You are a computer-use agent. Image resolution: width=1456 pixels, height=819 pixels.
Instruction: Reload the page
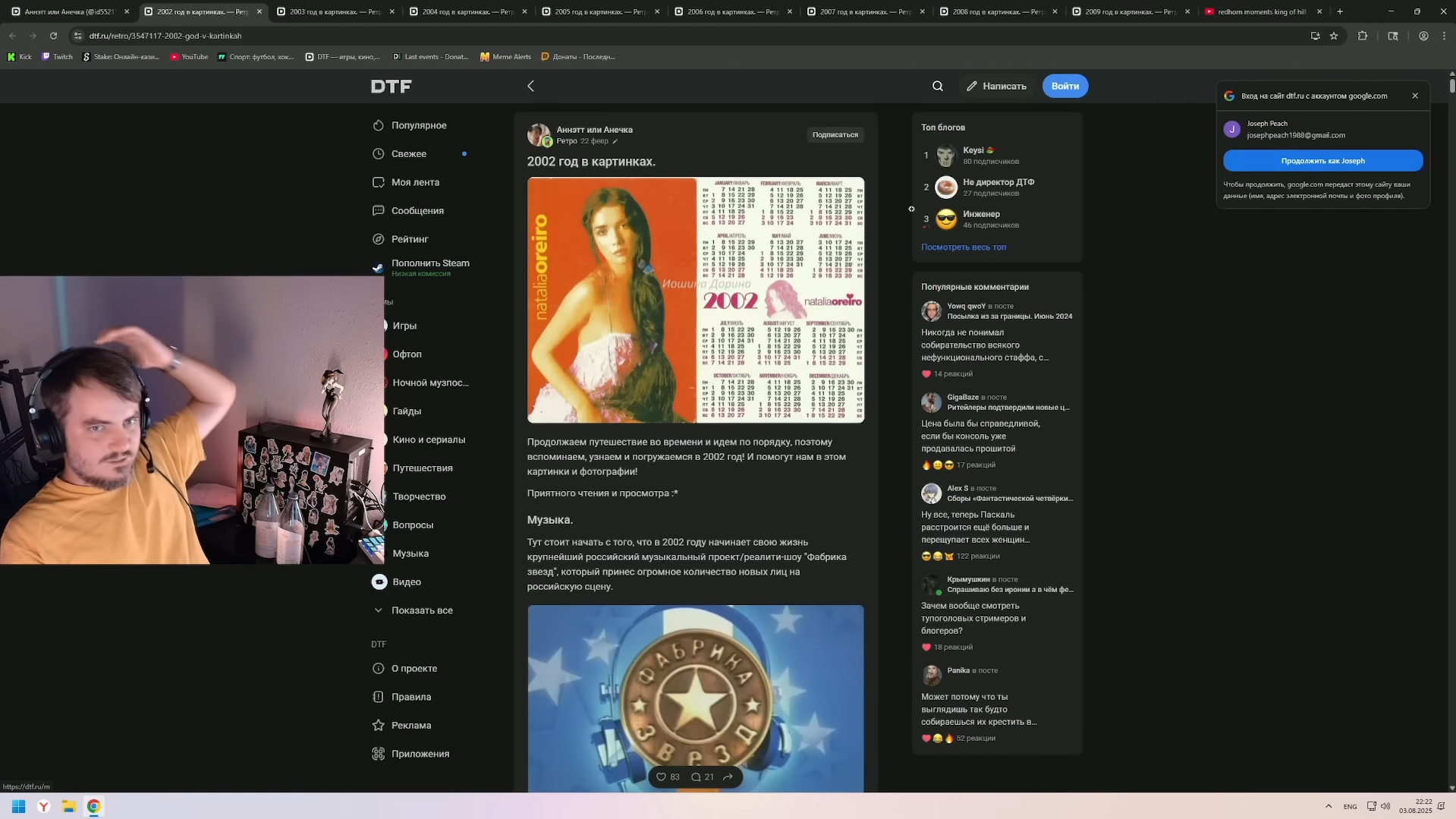(53, 36)
